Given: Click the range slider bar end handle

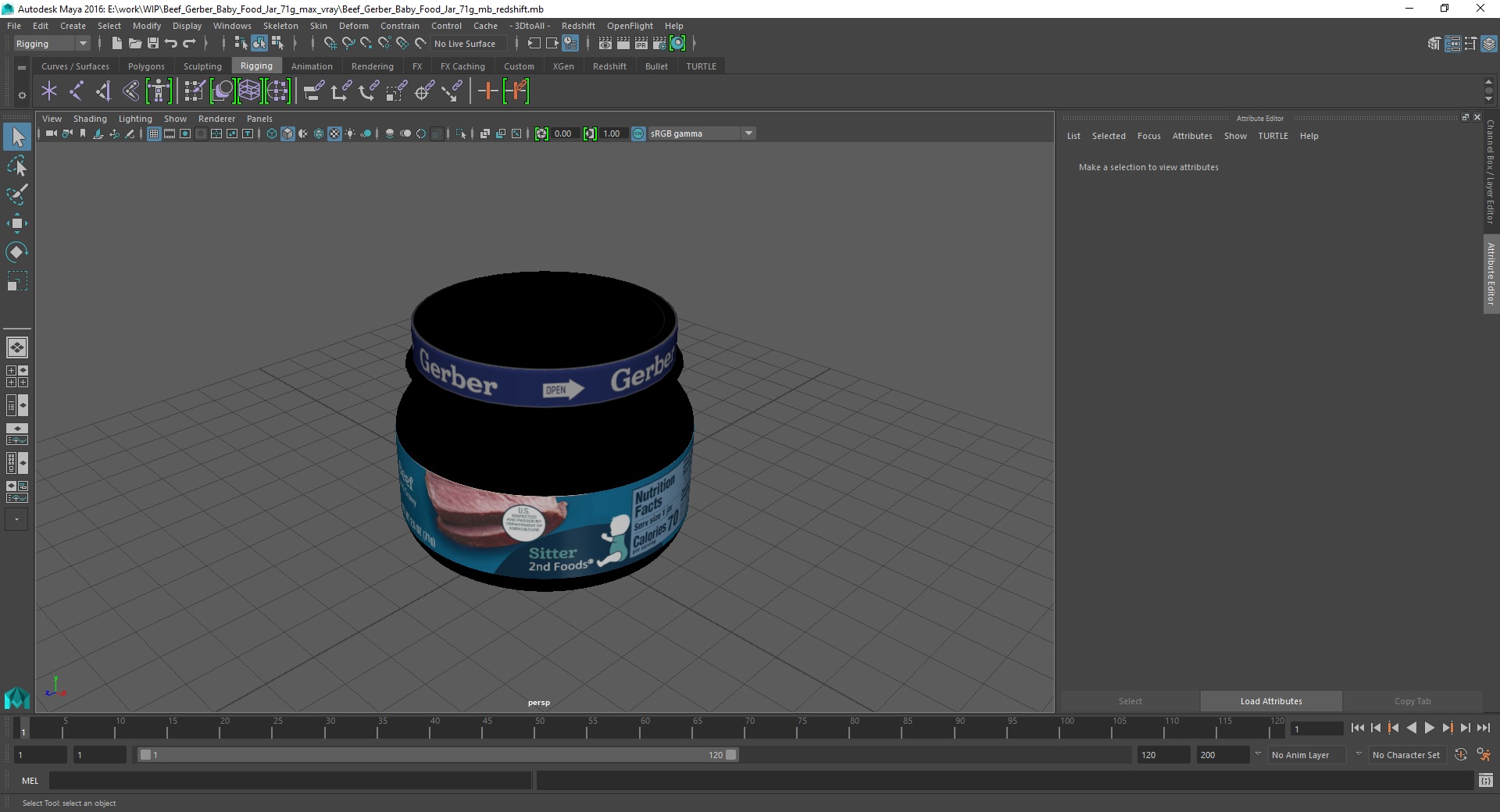Looking at the screenshot, I should pyautogui.click(x=731, y=755).
